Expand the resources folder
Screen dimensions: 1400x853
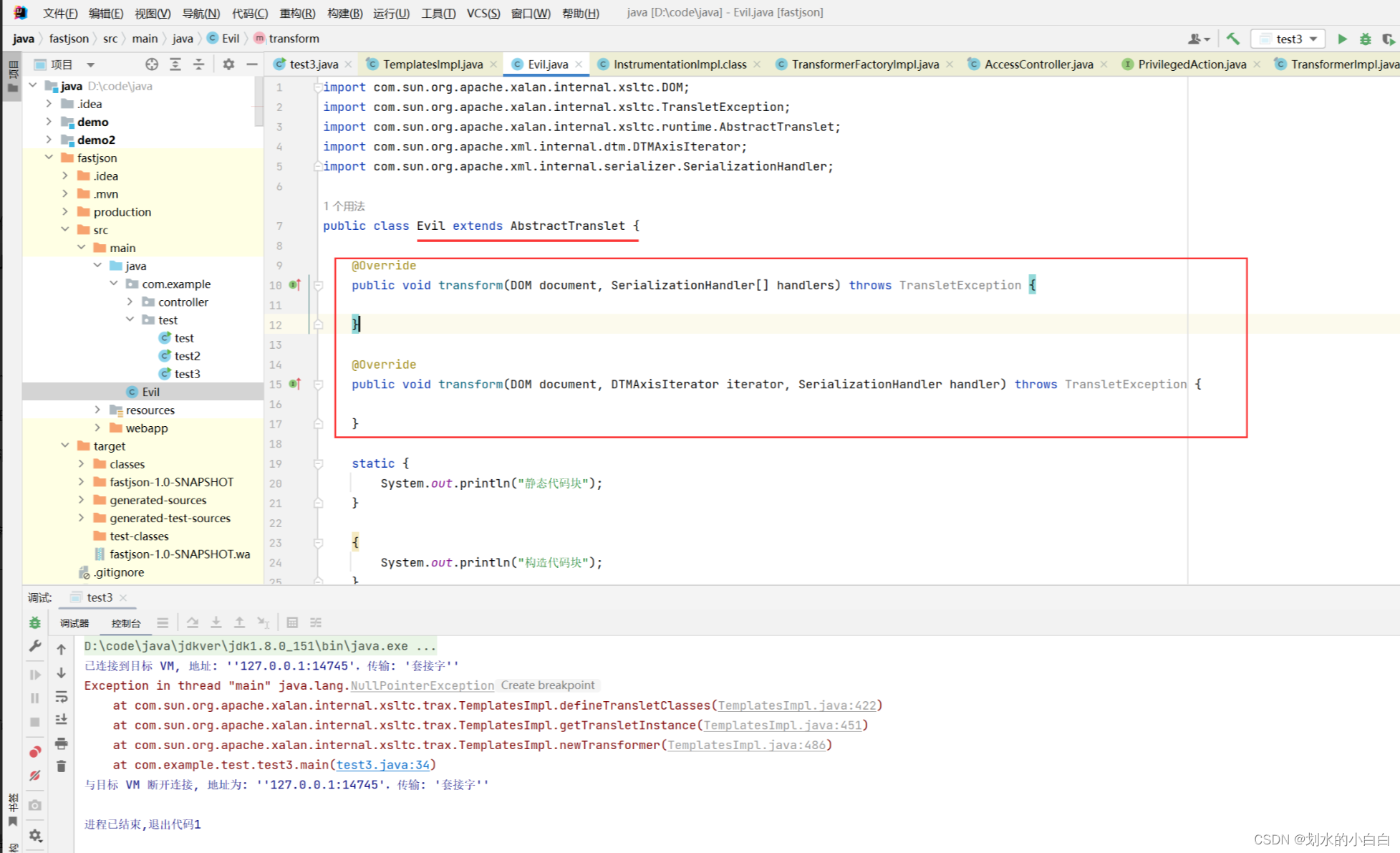coord(98,410)
